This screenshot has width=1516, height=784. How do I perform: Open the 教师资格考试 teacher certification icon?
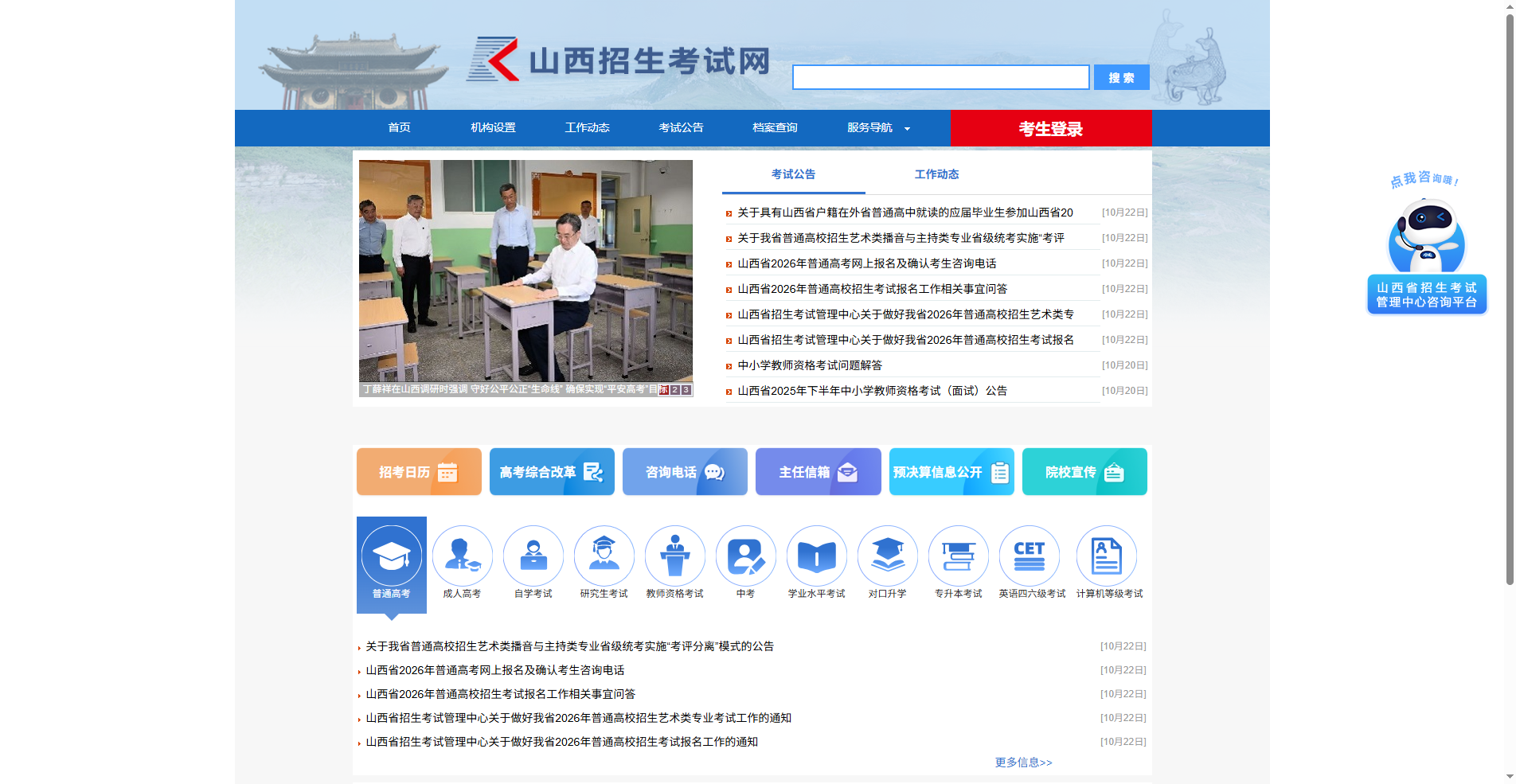674,555
